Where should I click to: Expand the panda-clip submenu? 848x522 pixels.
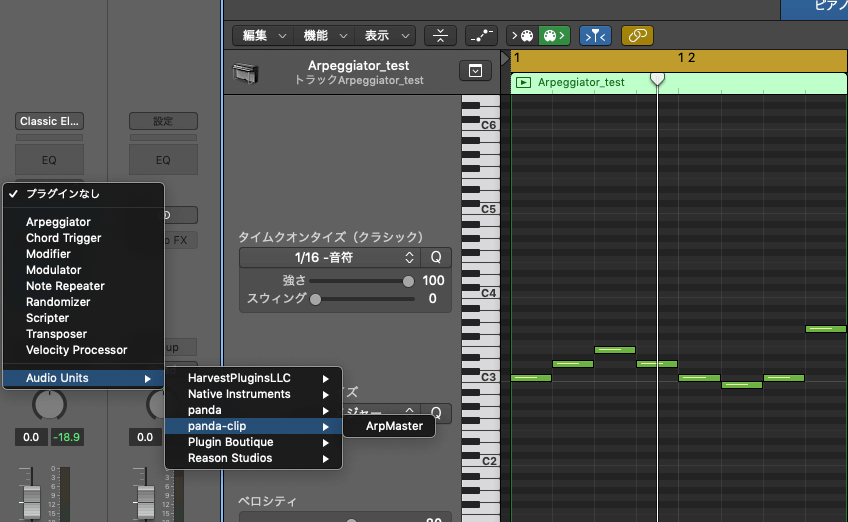click(x=254, y=426)
